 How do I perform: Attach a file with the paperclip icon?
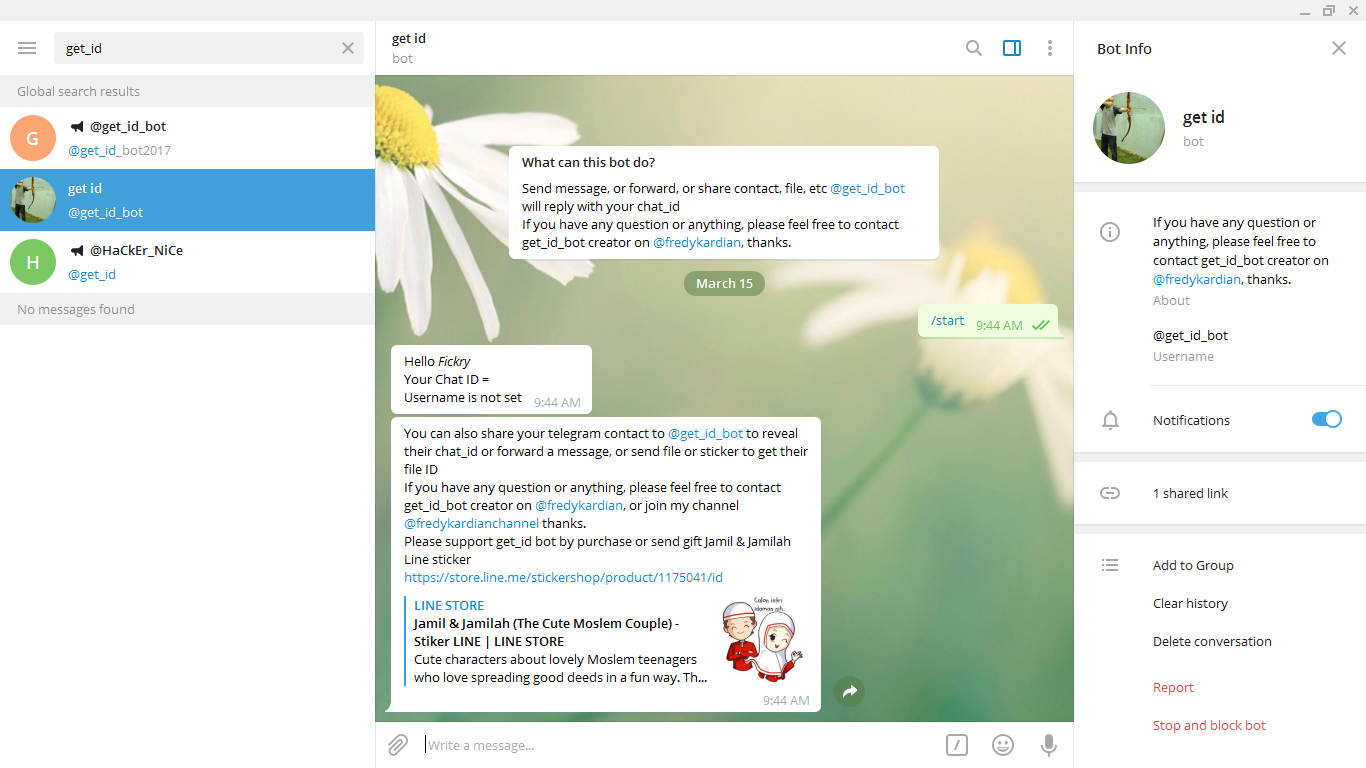(x=398, y=745)
